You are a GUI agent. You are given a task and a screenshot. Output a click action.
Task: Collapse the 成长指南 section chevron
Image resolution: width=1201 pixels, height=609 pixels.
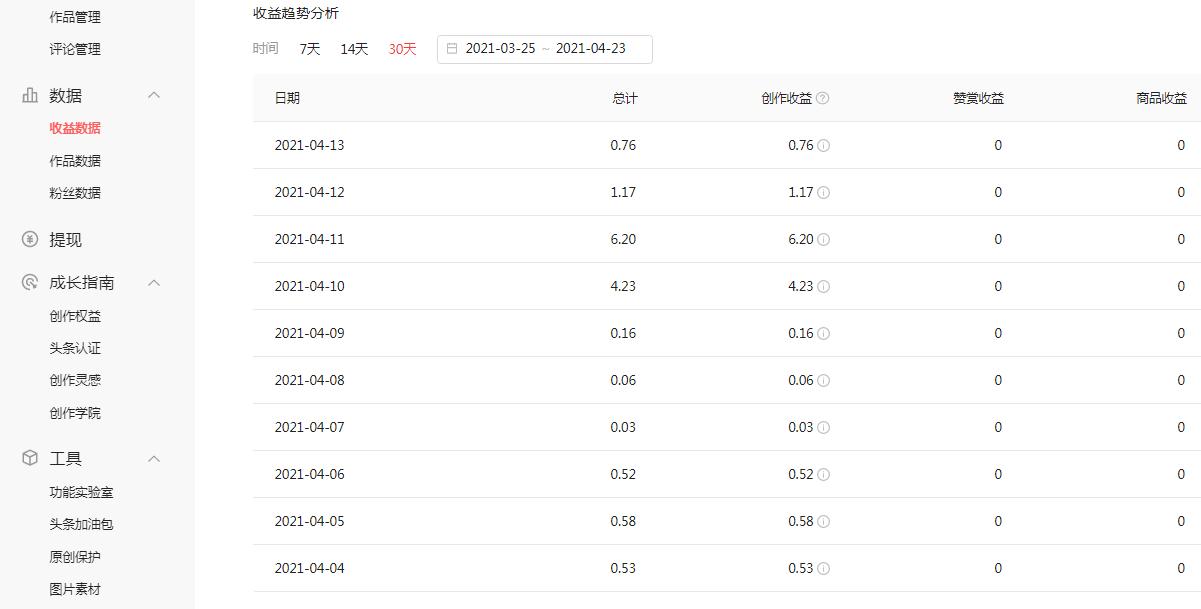tap(154, 283)
